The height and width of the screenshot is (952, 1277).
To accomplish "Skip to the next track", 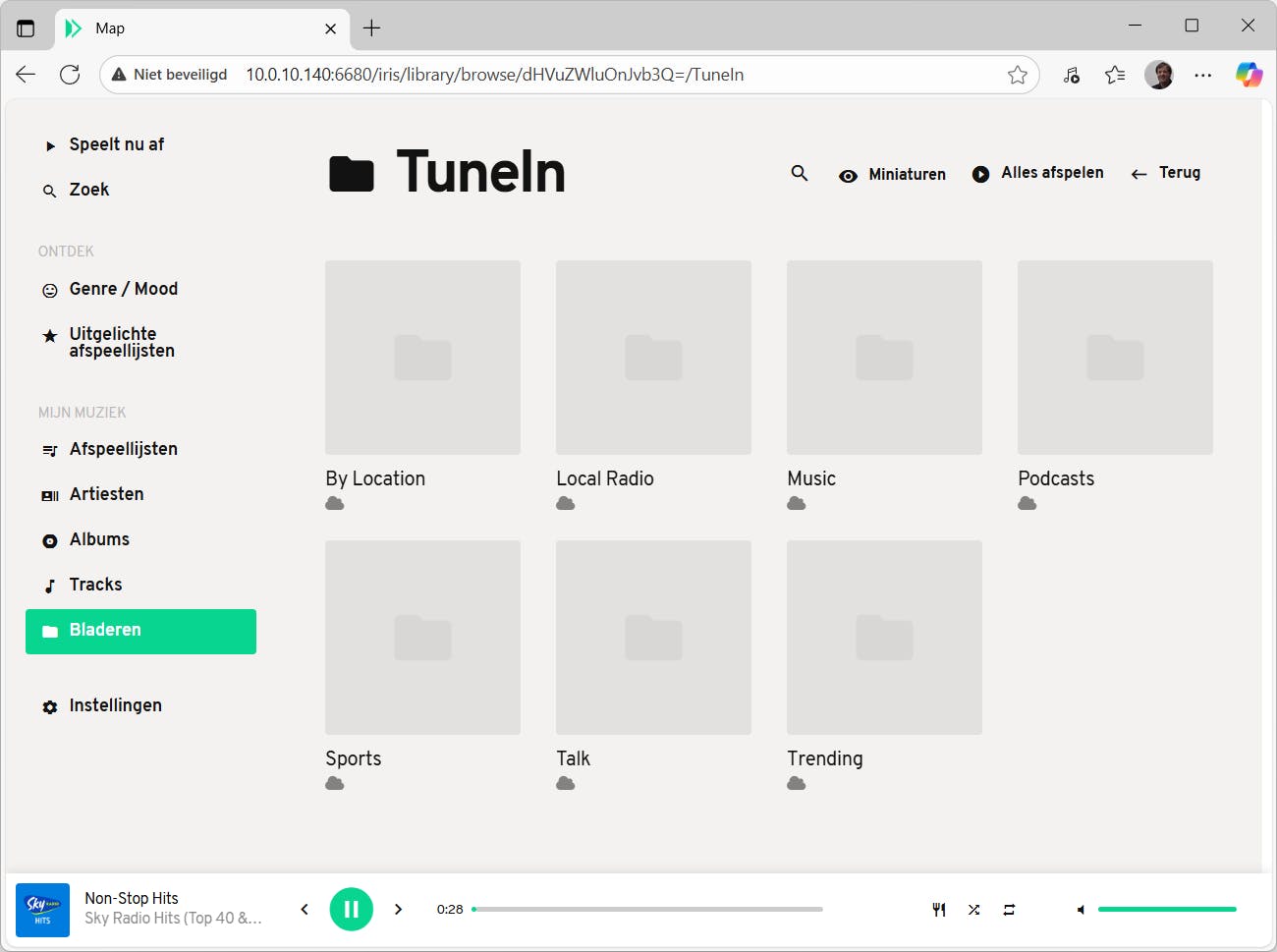I will click(398, 909).
